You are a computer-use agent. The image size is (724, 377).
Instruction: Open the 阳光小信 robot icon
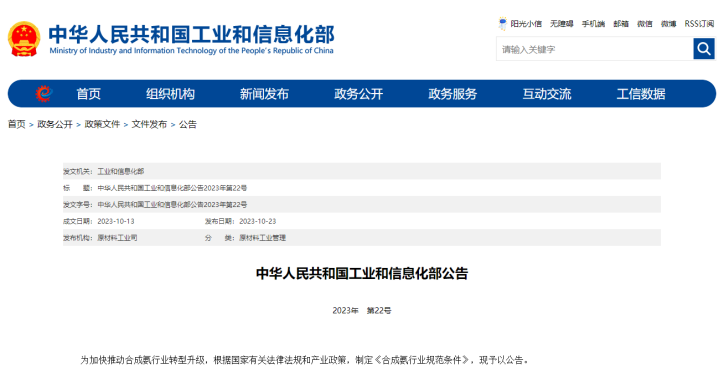coord(502,24)
